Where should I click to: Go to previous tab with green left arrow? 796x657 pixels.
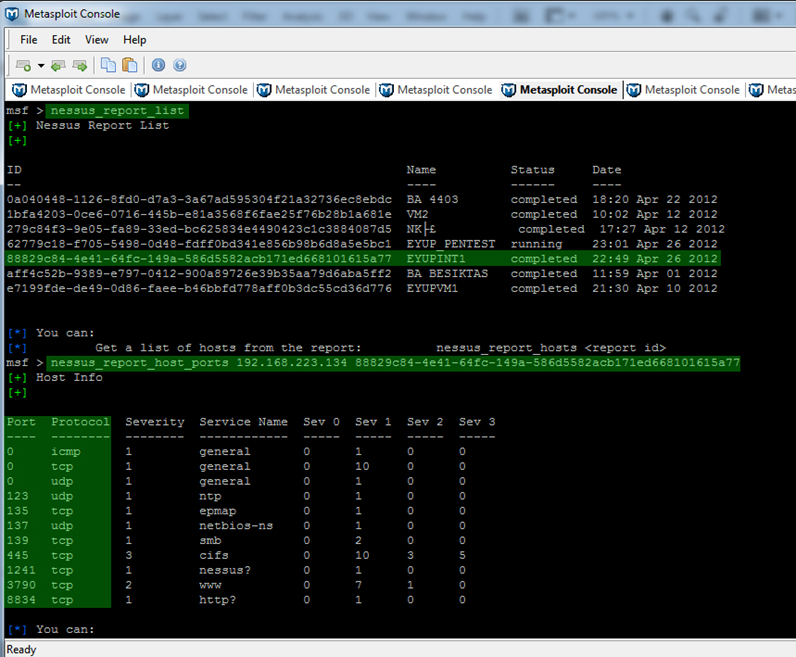58,65
